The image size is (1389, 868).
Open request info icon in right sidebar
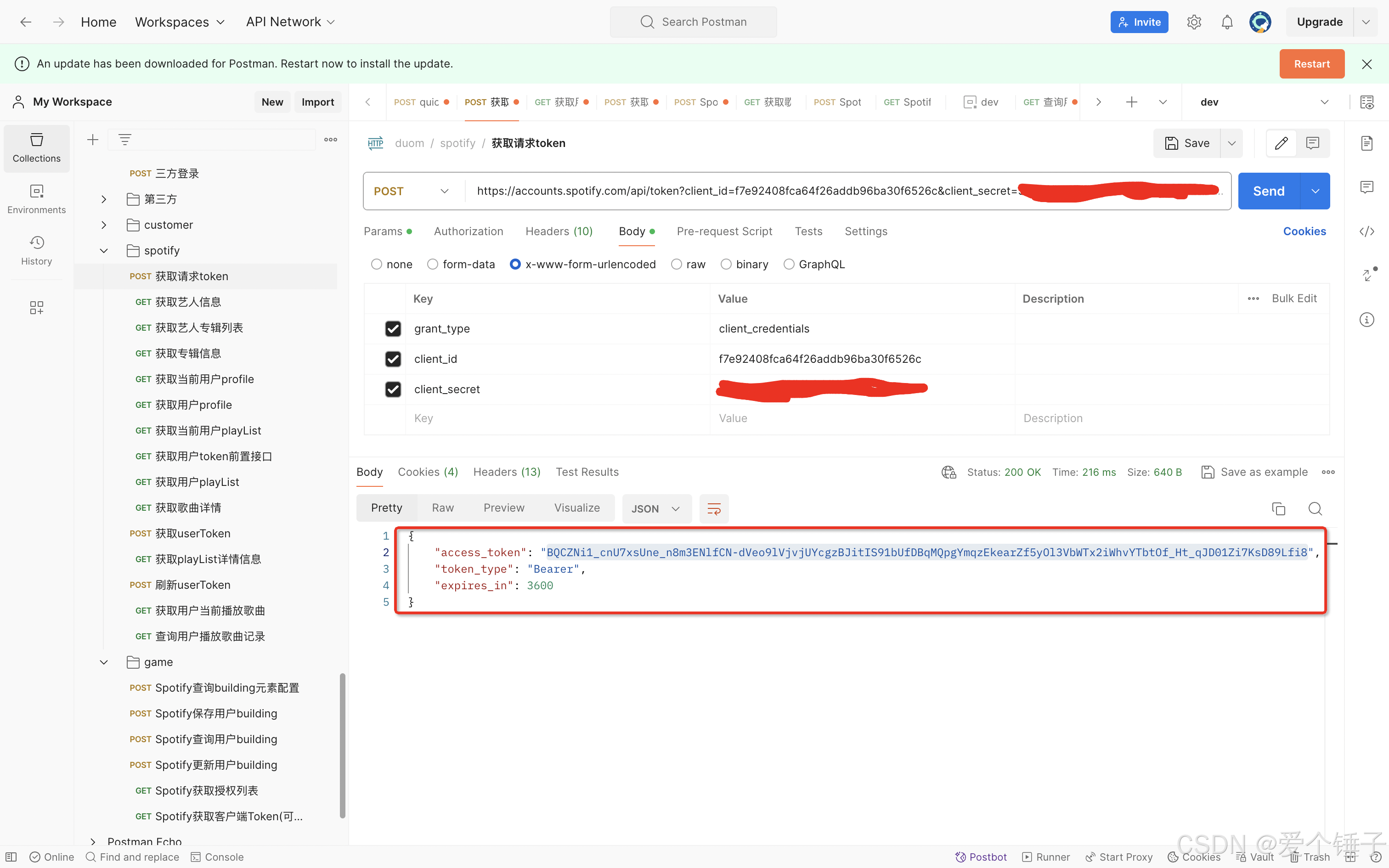click(1366, 320)
